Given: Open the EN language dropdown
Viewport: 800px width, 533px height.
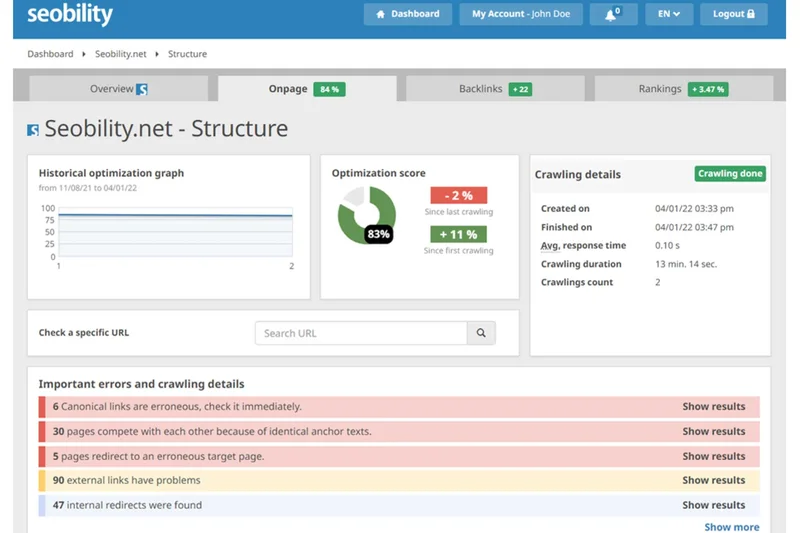Looking at the screenshot, I should coord(669,14).
